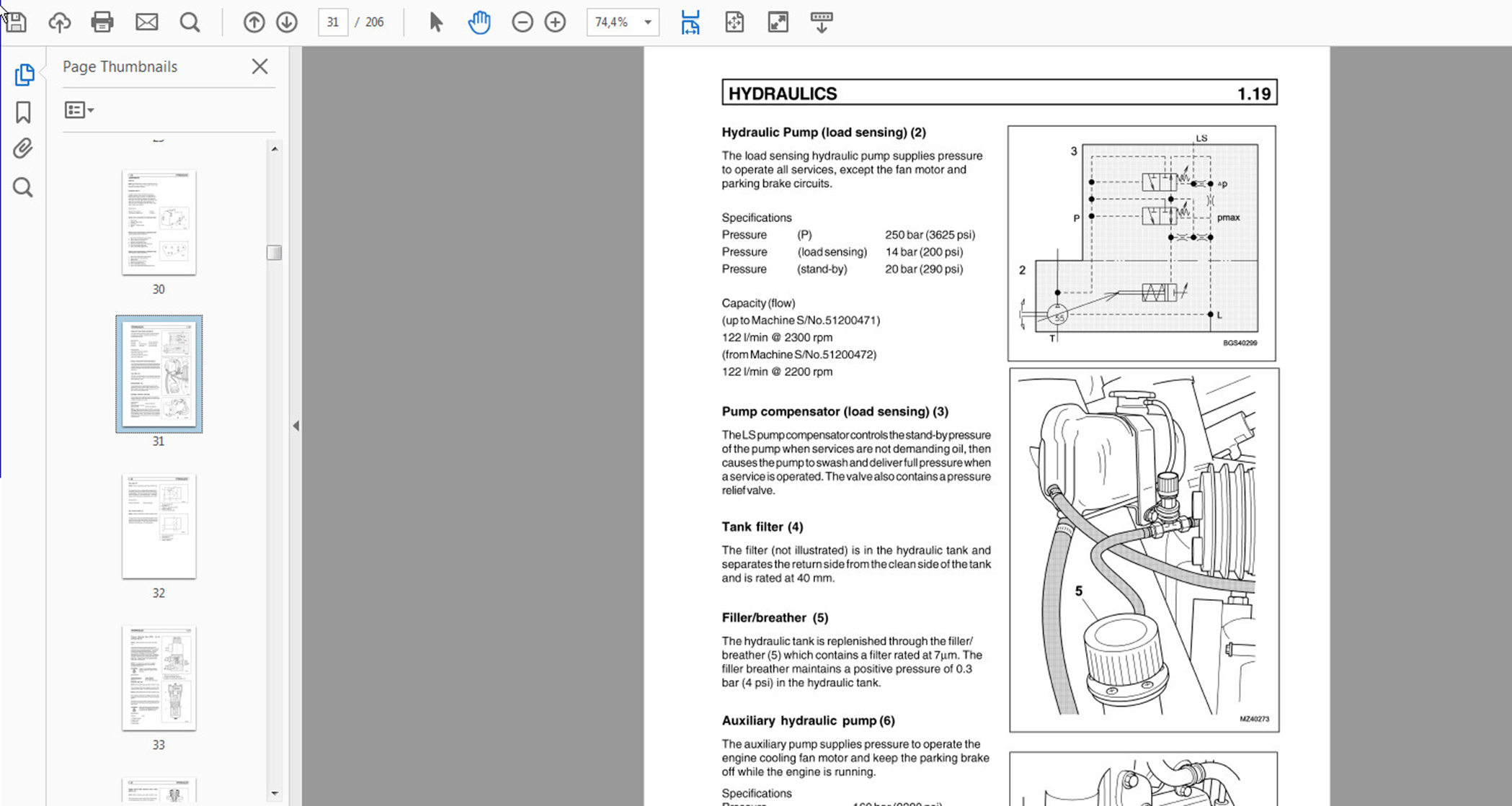The height and width of the screenshot is (806, 1512).
Task: Click the upload to cloud icon
Action: point(59,22)
